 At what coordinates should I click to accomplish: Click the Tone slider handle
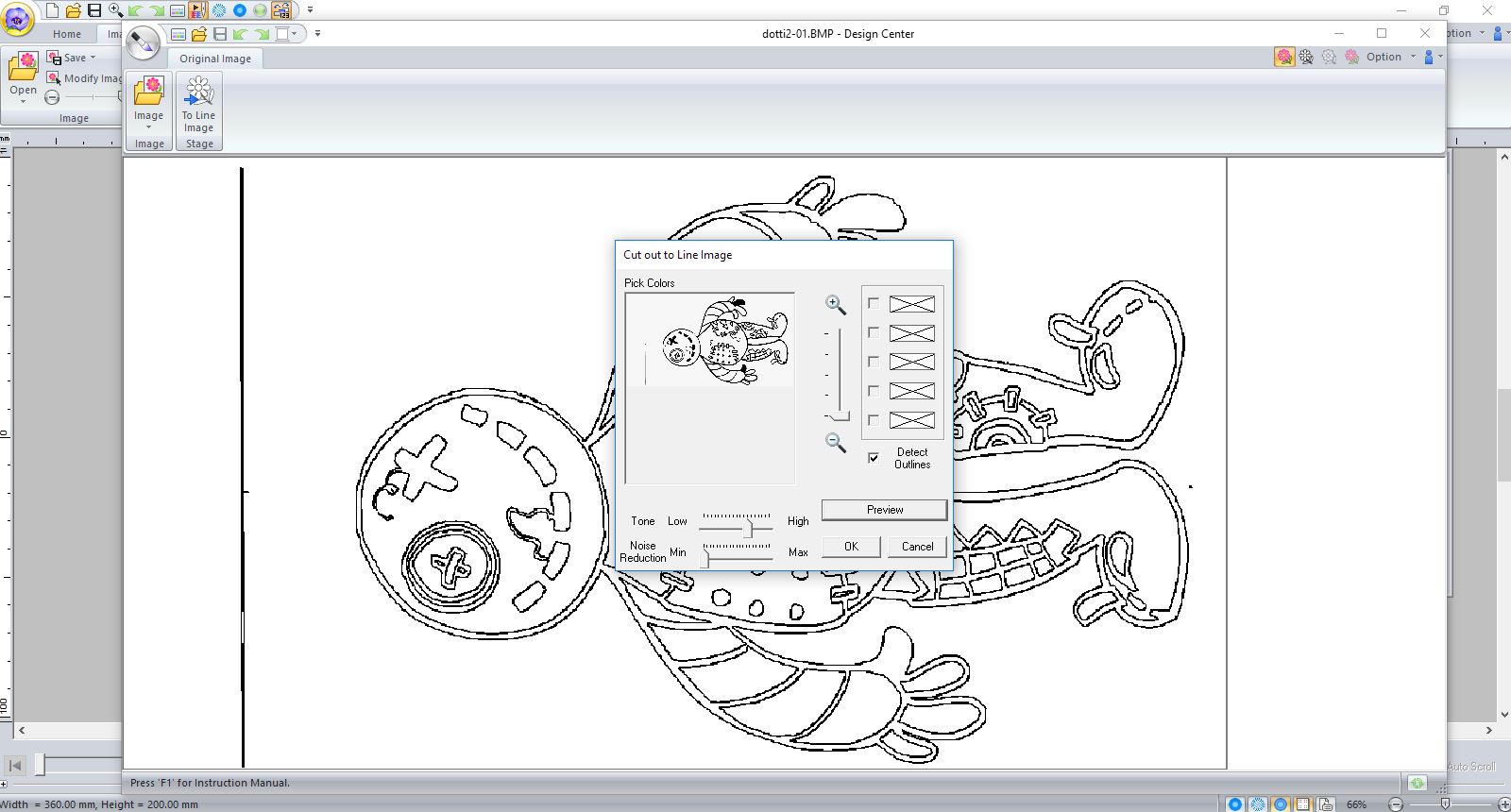tap(748, 528)
